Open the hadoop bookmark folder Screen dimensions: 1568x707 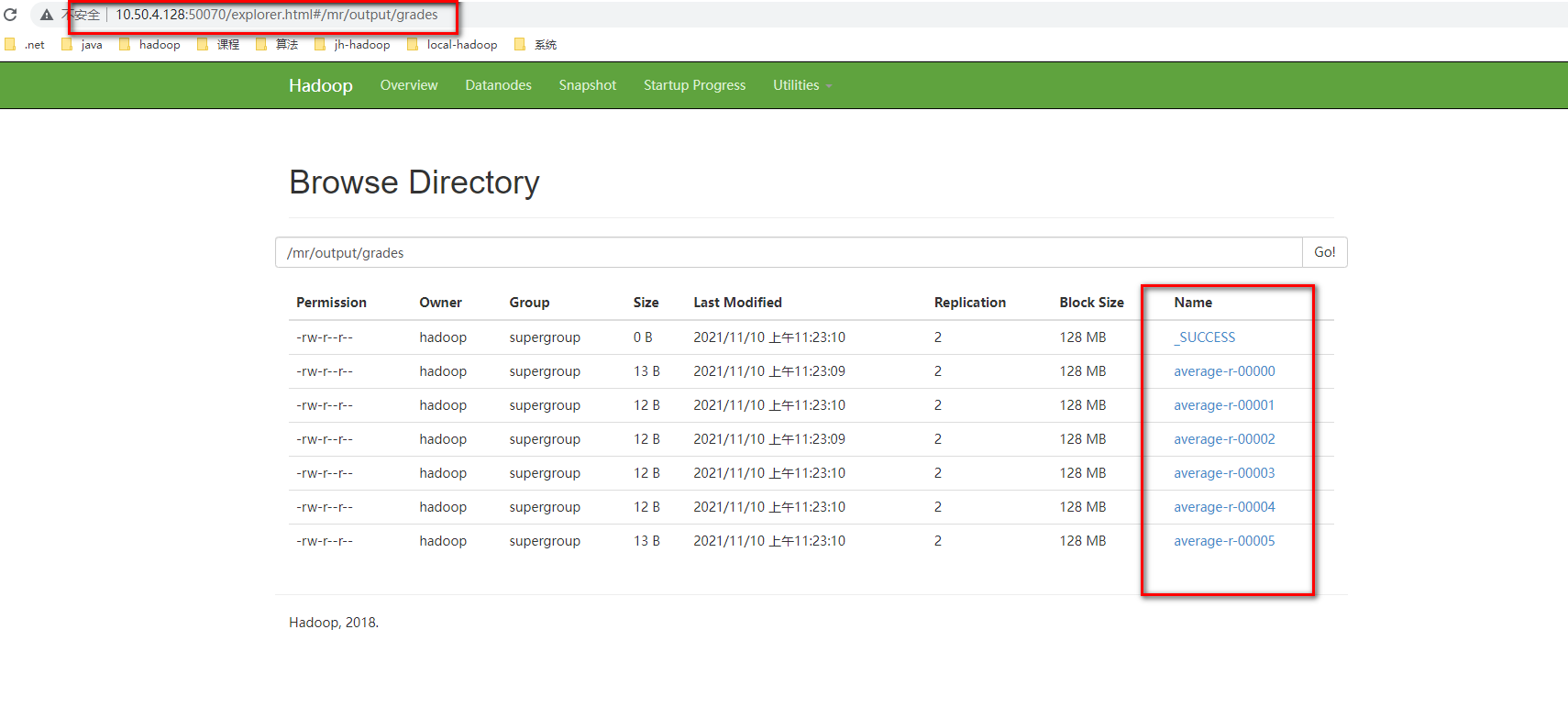(150, 44)
